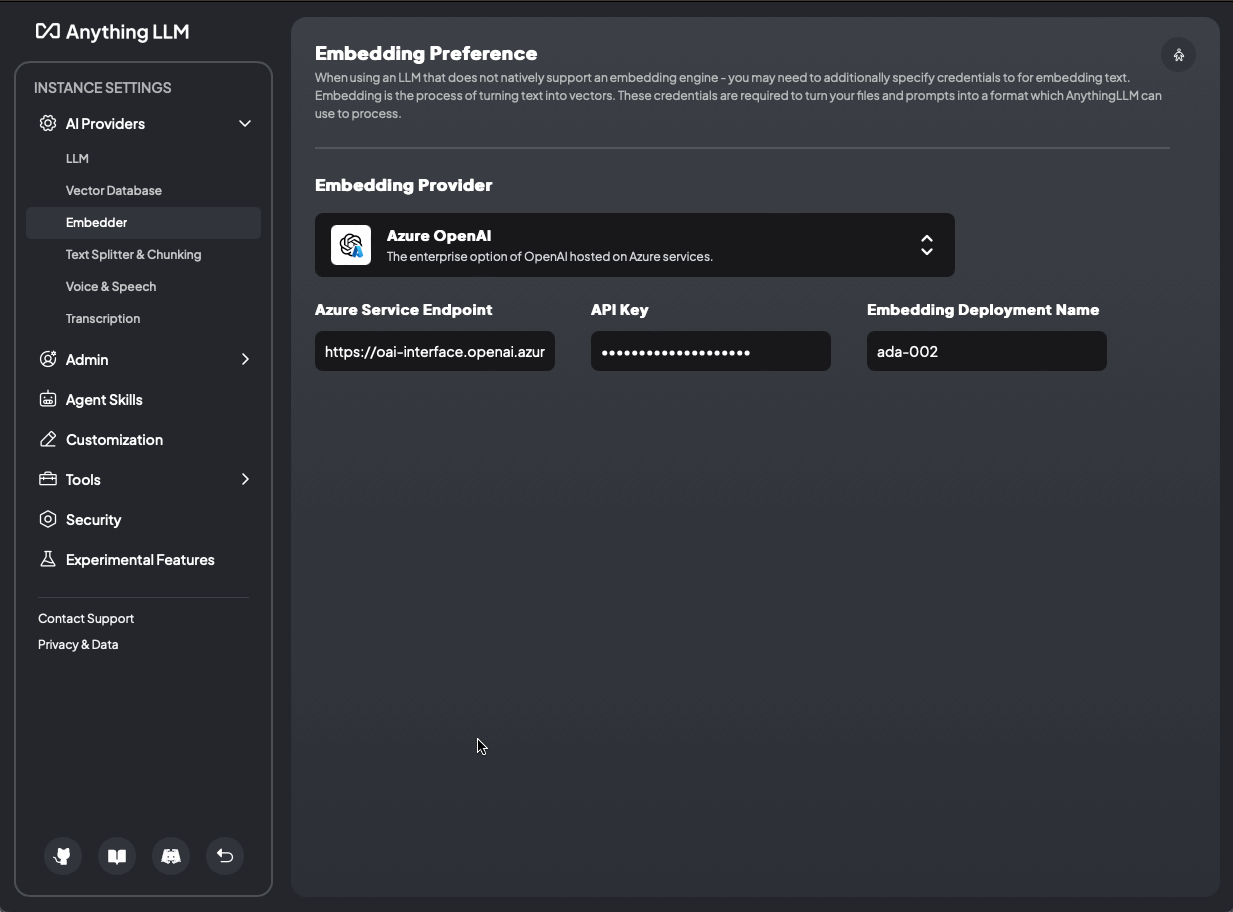
Task: Click the INSTANCE SETTINGS heading
Action: pyautogui.click(x=103, y=87)
